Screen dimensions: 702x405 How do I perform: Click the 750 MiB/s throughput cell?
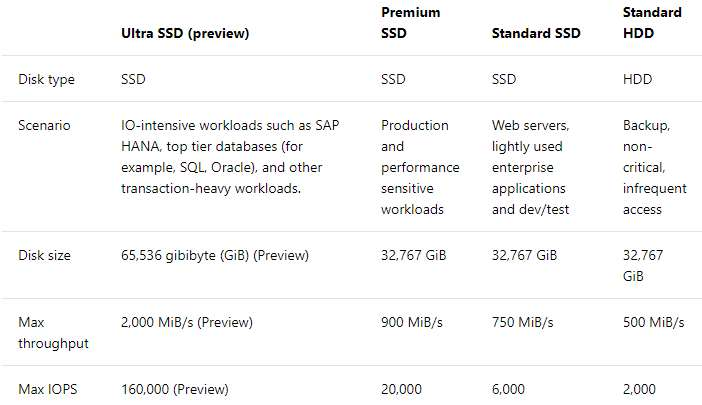click(525, 322)
